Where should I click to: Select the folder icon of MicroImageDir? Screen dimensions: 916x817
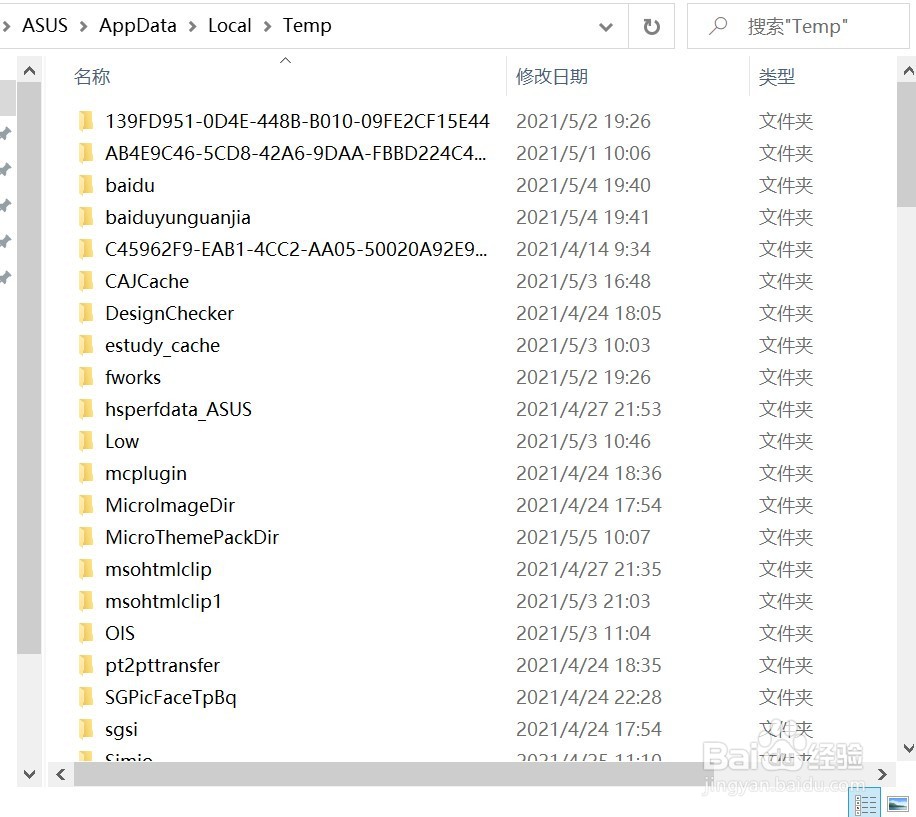(86, 505)
